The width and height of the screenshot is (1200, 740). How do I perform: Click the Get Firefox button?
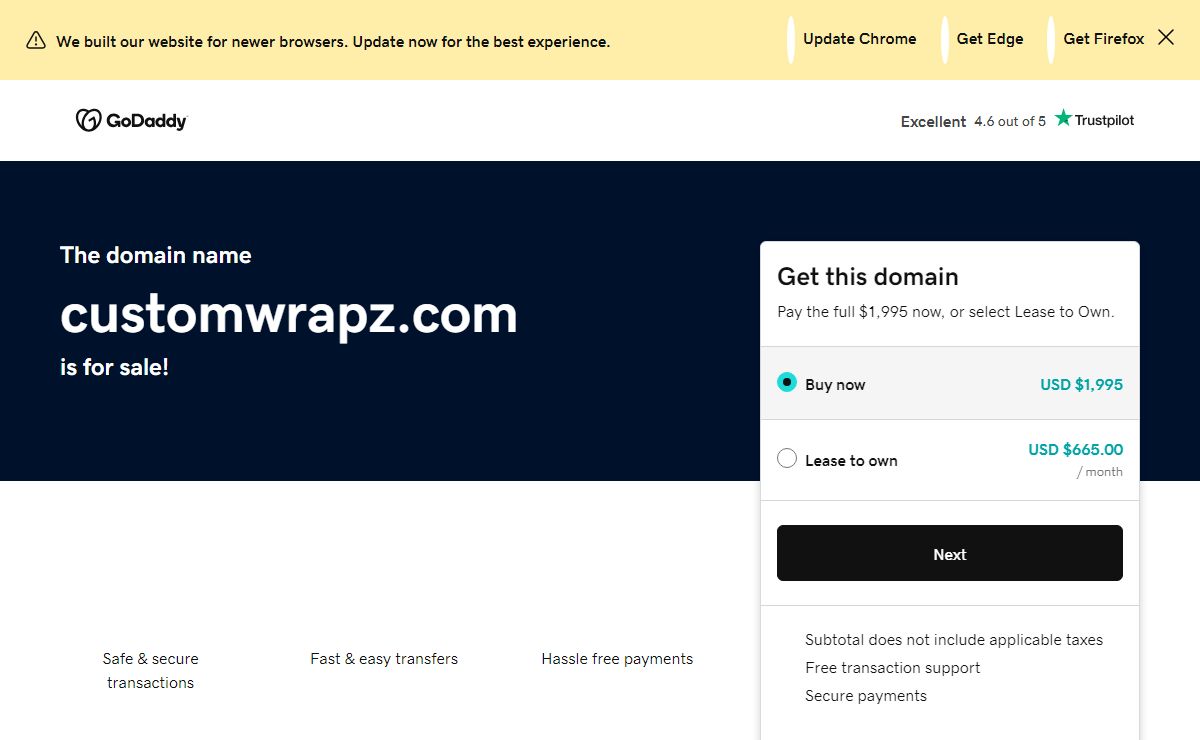pos(1103,39)
